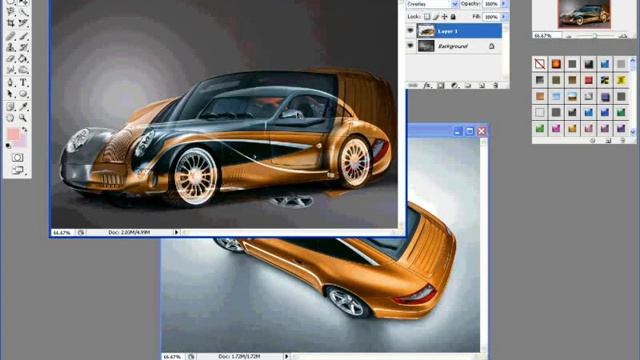Swap foreground and background colors
This screenshot has width=640, height=360.
tap(24, 129)
